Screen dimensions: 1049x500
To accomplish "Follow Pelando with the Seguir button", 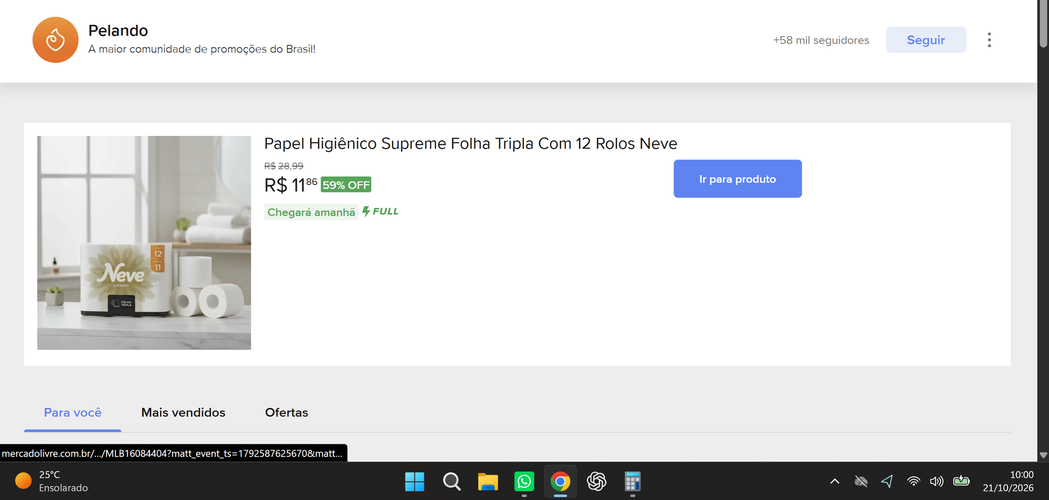I will click(x=926, y=40).
